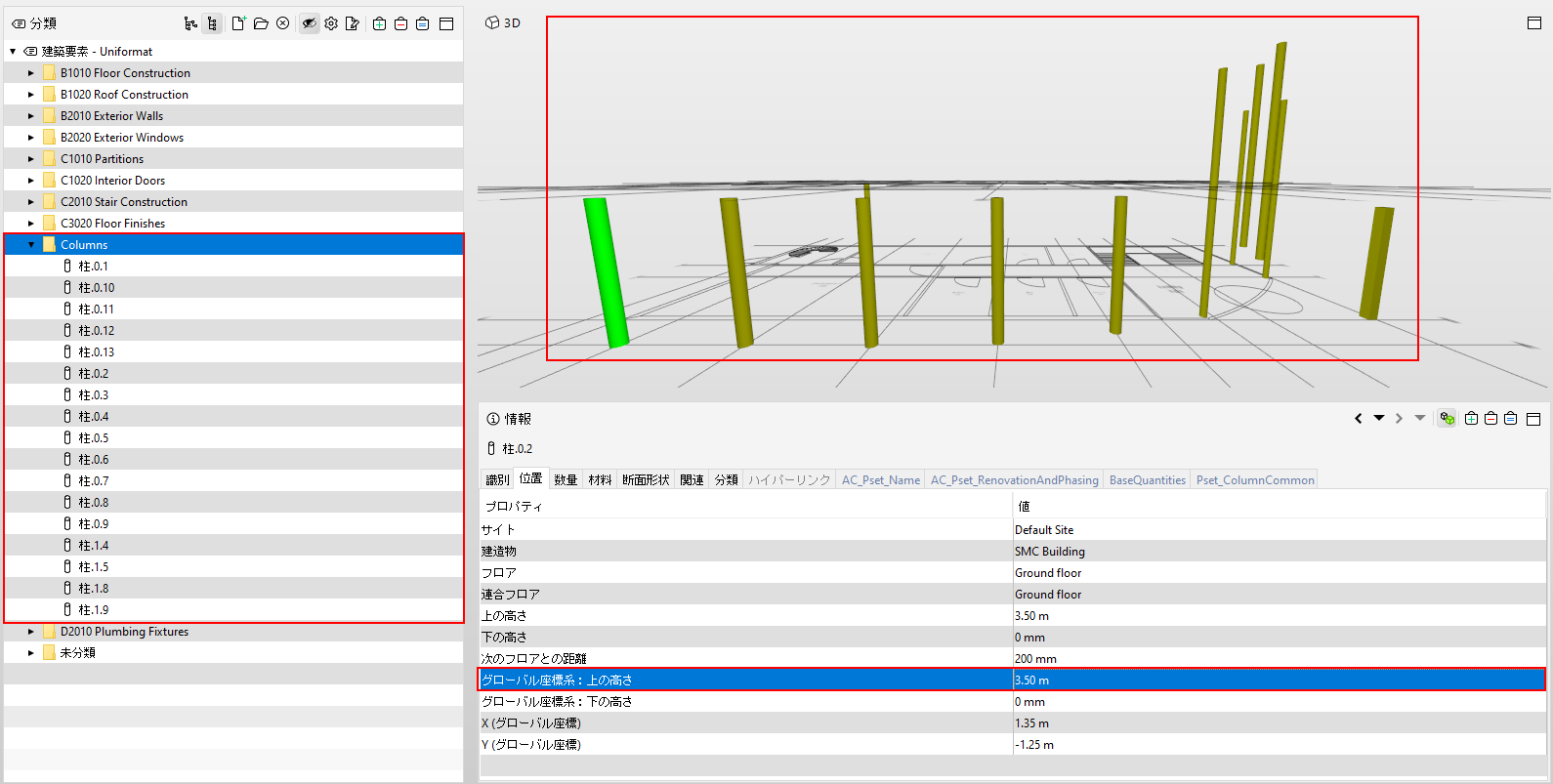Click the プロパティ column header
The height and width of the screenshot is (784, 1553).
746,507
